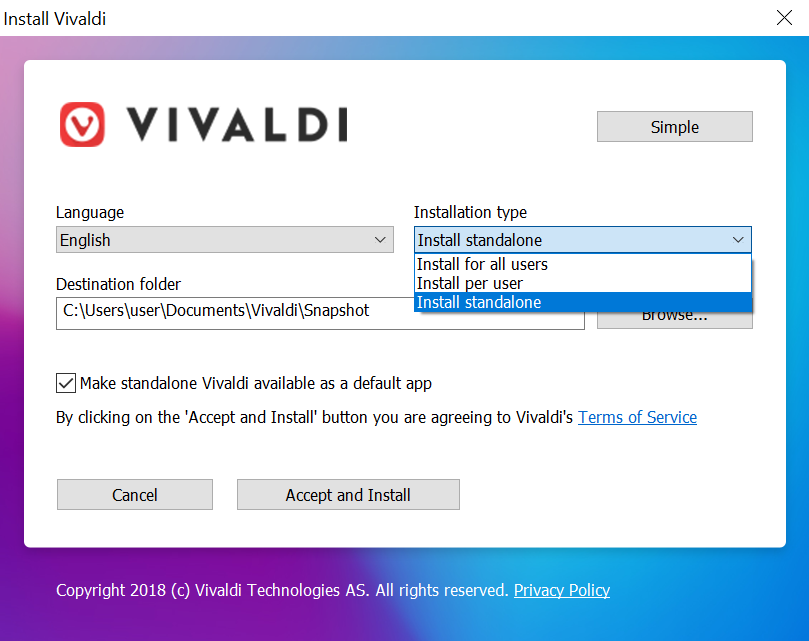Close the installer window

click(x=784, y=17)
